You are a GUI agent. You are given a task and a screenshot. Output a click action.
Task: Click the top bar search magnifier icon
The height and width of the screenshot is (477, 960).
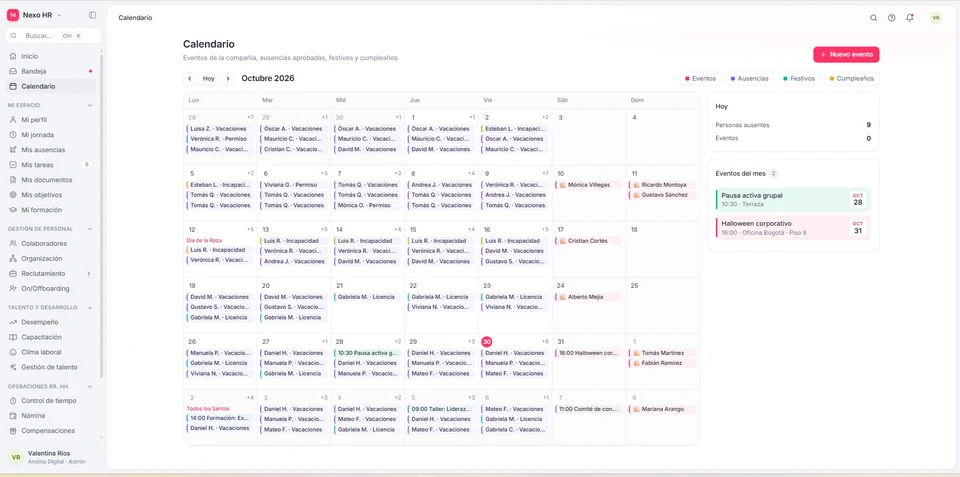pos(874,18)
